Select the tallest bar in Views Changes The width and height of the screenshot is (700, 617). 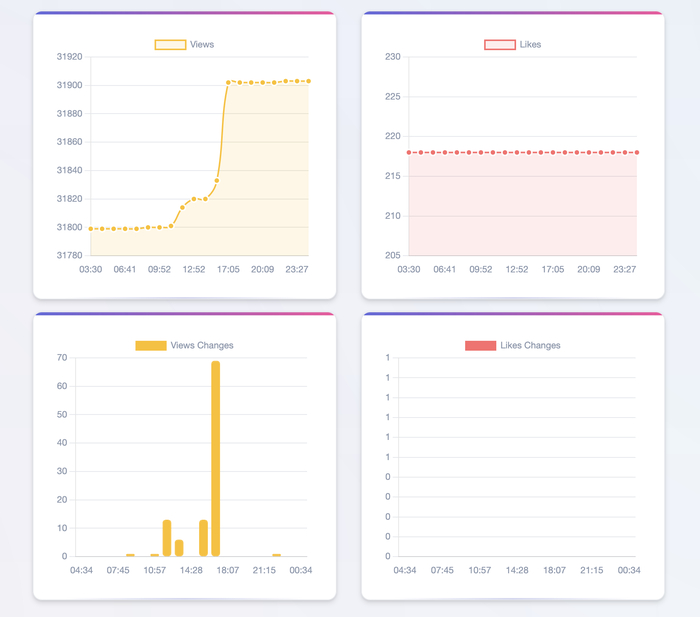pyautogui.click(x=216, y=460)
